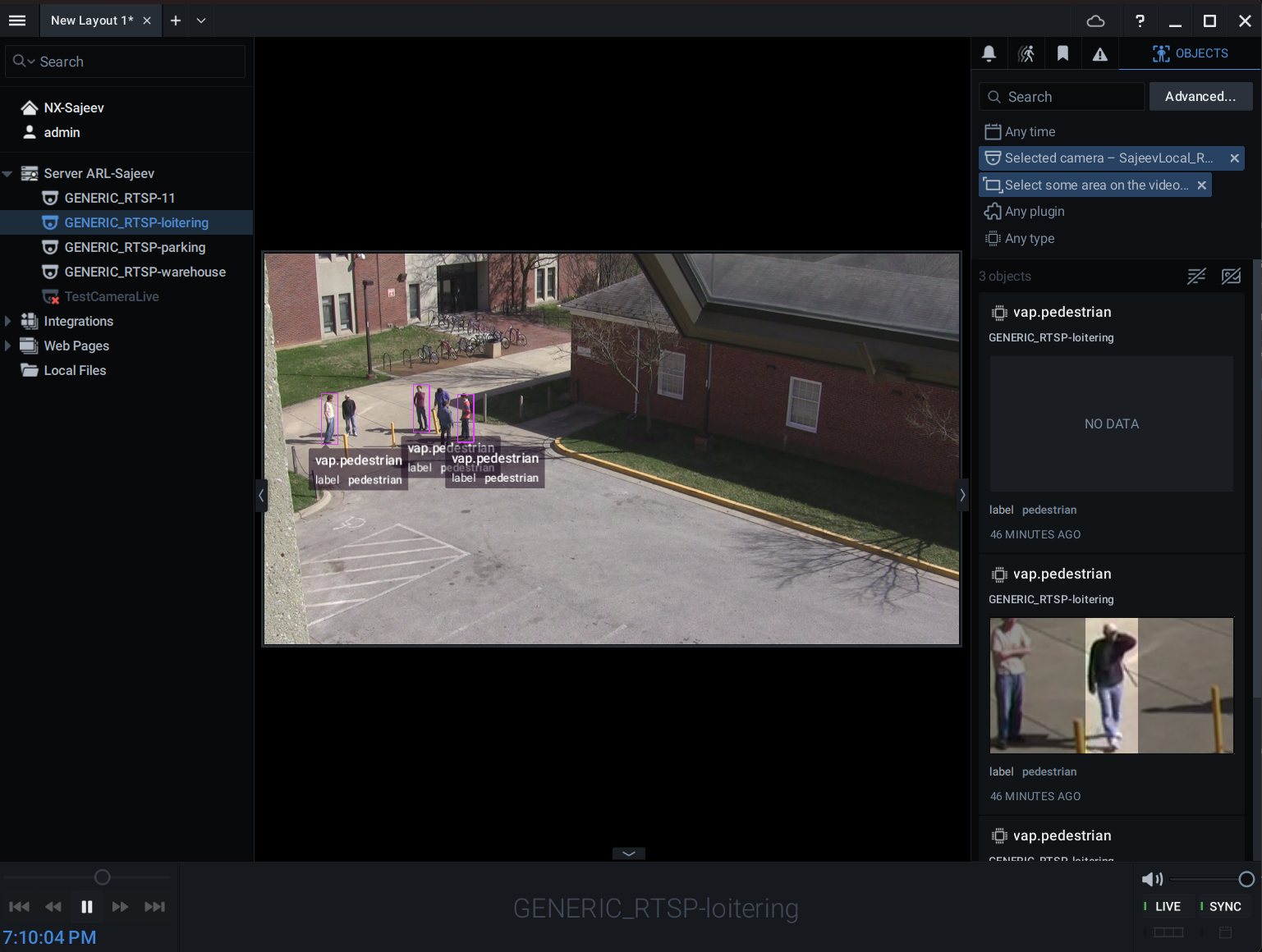Collapse the left resource panel
The image size is (1262, 952).
click(261, 495)
